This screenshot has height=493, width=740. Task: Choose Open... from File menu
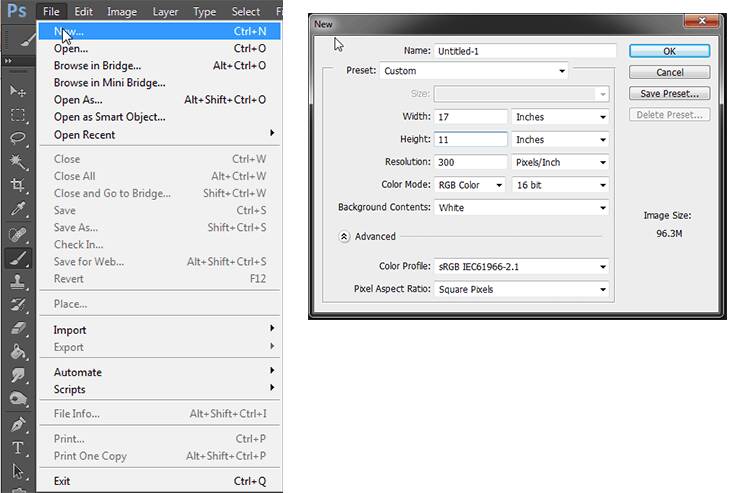pyautogui.click(x=160, y=48)
